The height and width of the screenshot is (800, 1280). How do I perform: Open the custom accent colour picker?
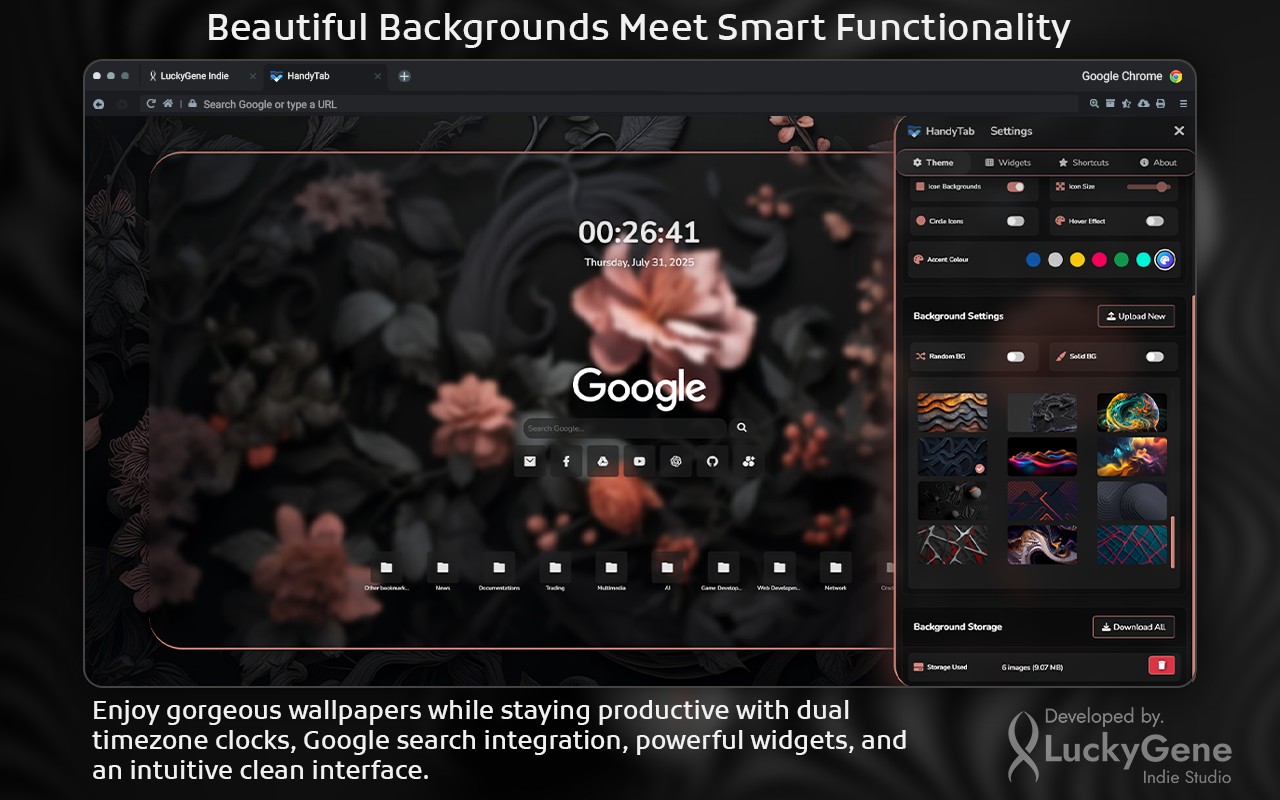coord(1165,260)
